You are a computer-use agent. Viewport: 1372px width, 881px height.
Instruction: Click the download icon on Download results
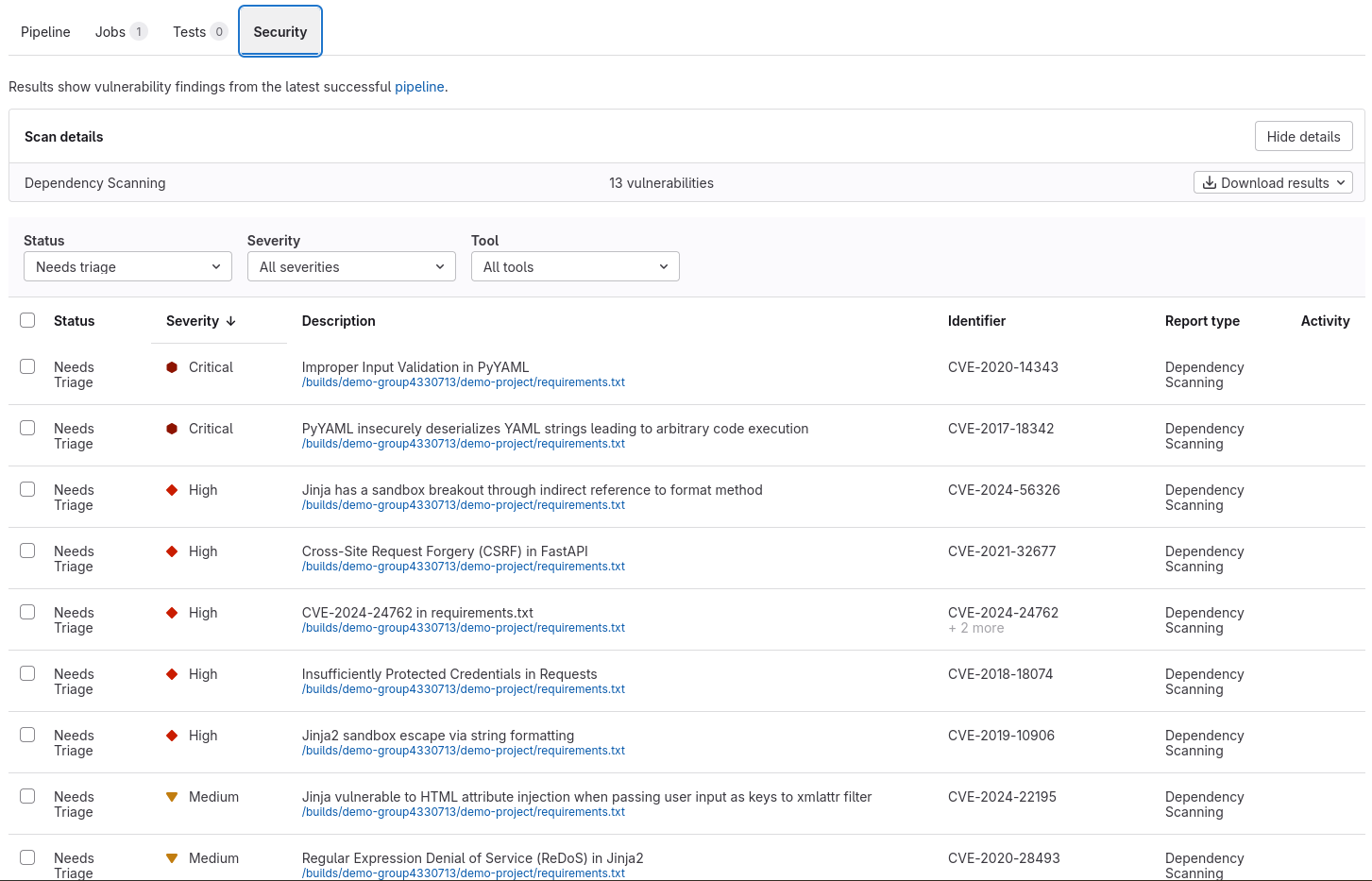point(1211,182)
